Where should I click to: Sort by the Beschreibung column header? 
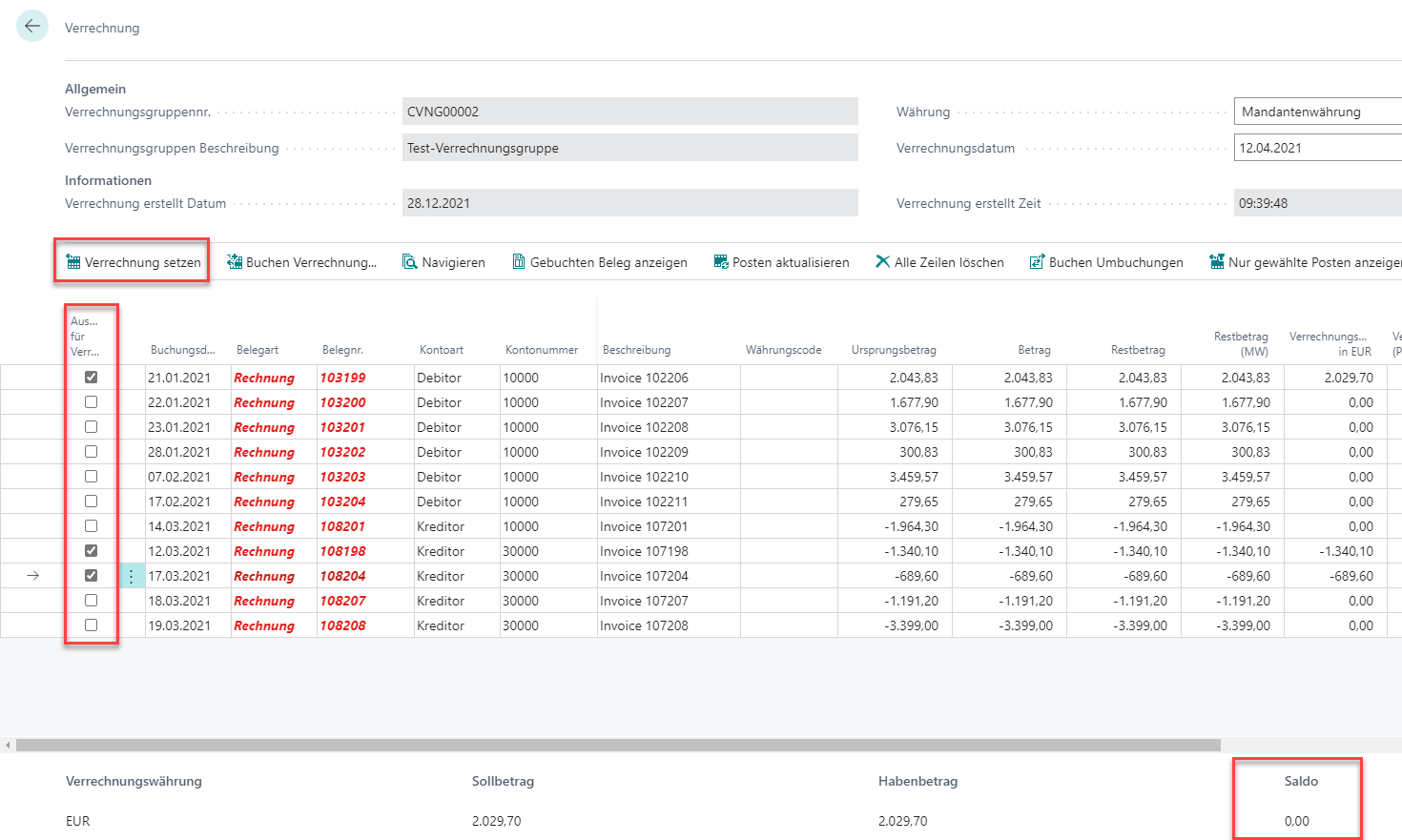coord(637,350)
